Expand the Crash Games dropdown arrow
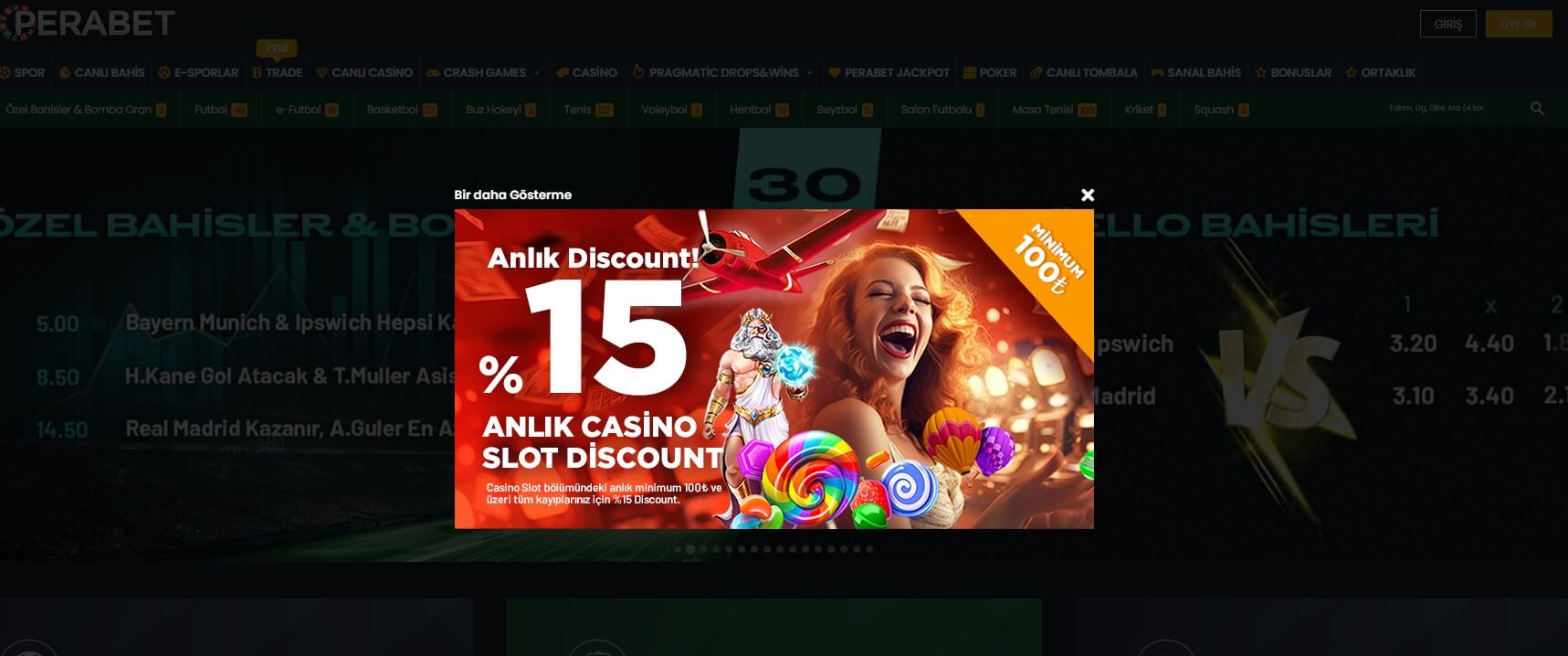Viewport: 1568px width, 656px height. tap(536, 72)
